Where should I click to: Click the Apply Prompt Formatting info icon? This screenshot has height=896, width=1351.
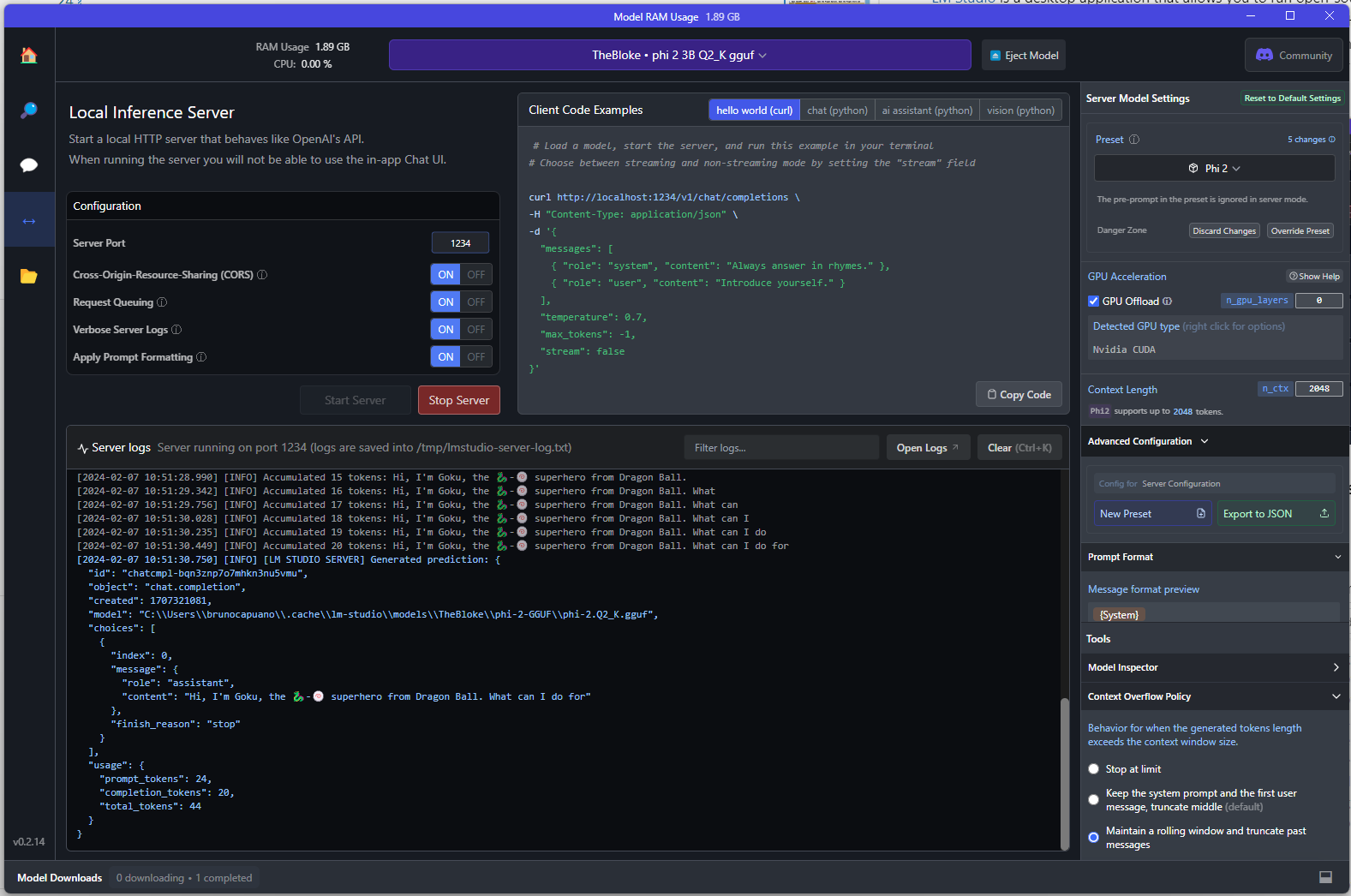201,357
